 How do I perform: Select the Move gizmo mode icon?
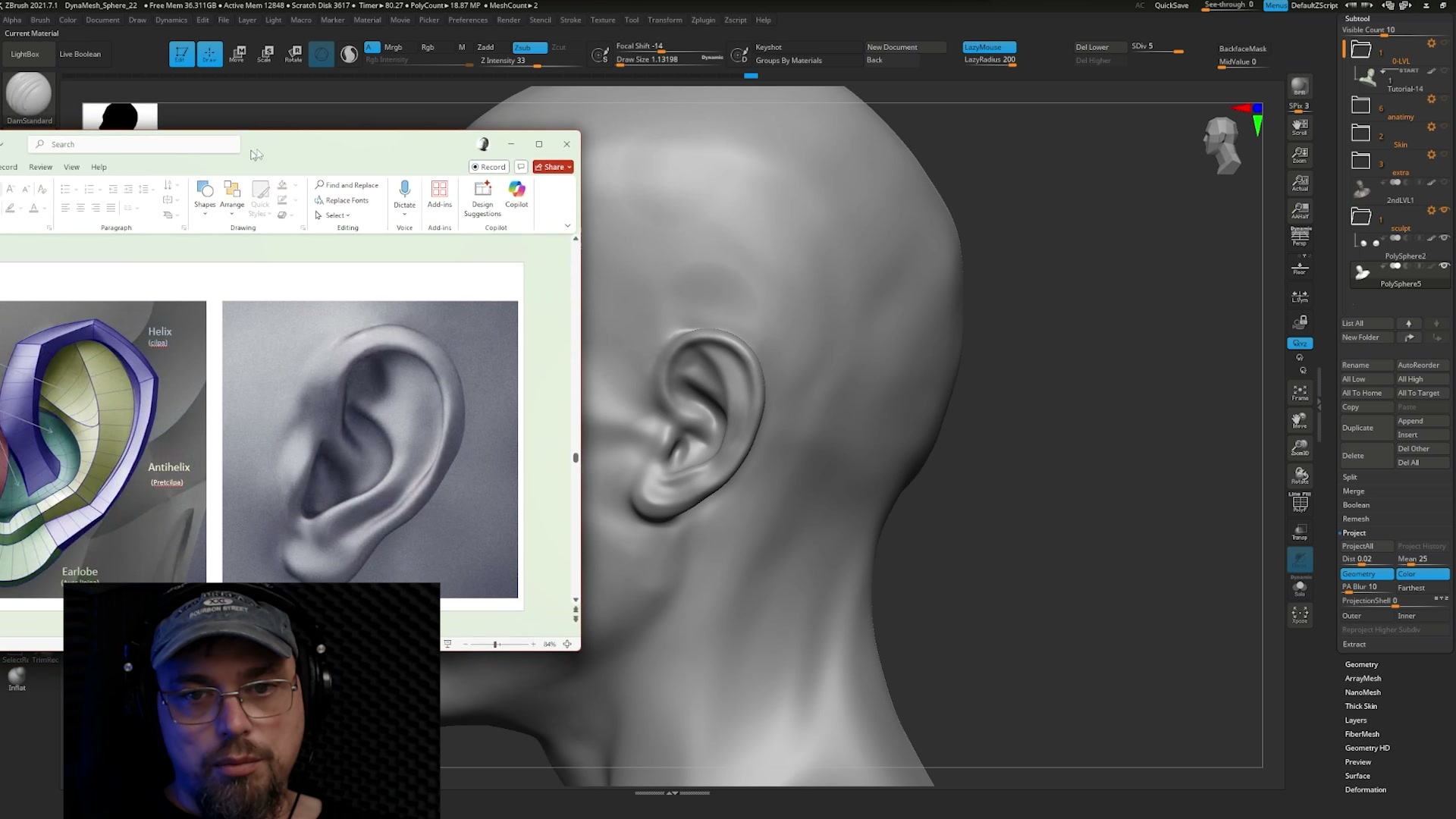click(237, 54)
